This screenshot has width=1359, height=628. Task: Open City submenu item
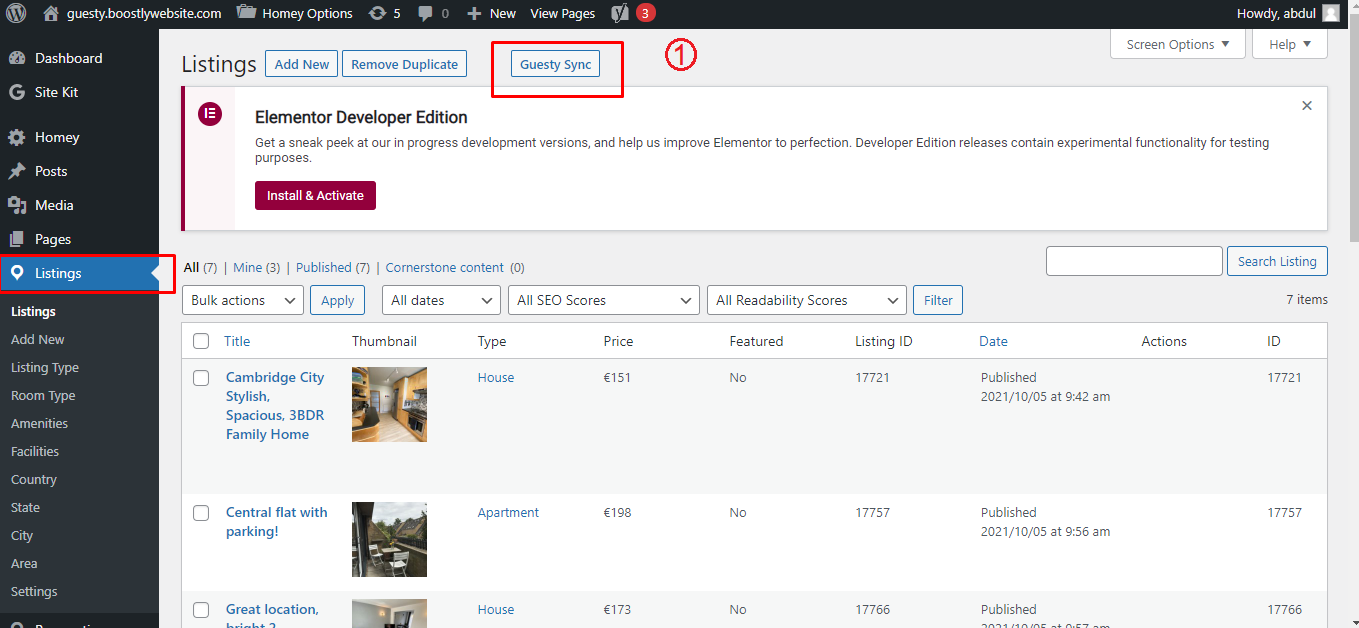pyautogui.click(x=22, y=535)
